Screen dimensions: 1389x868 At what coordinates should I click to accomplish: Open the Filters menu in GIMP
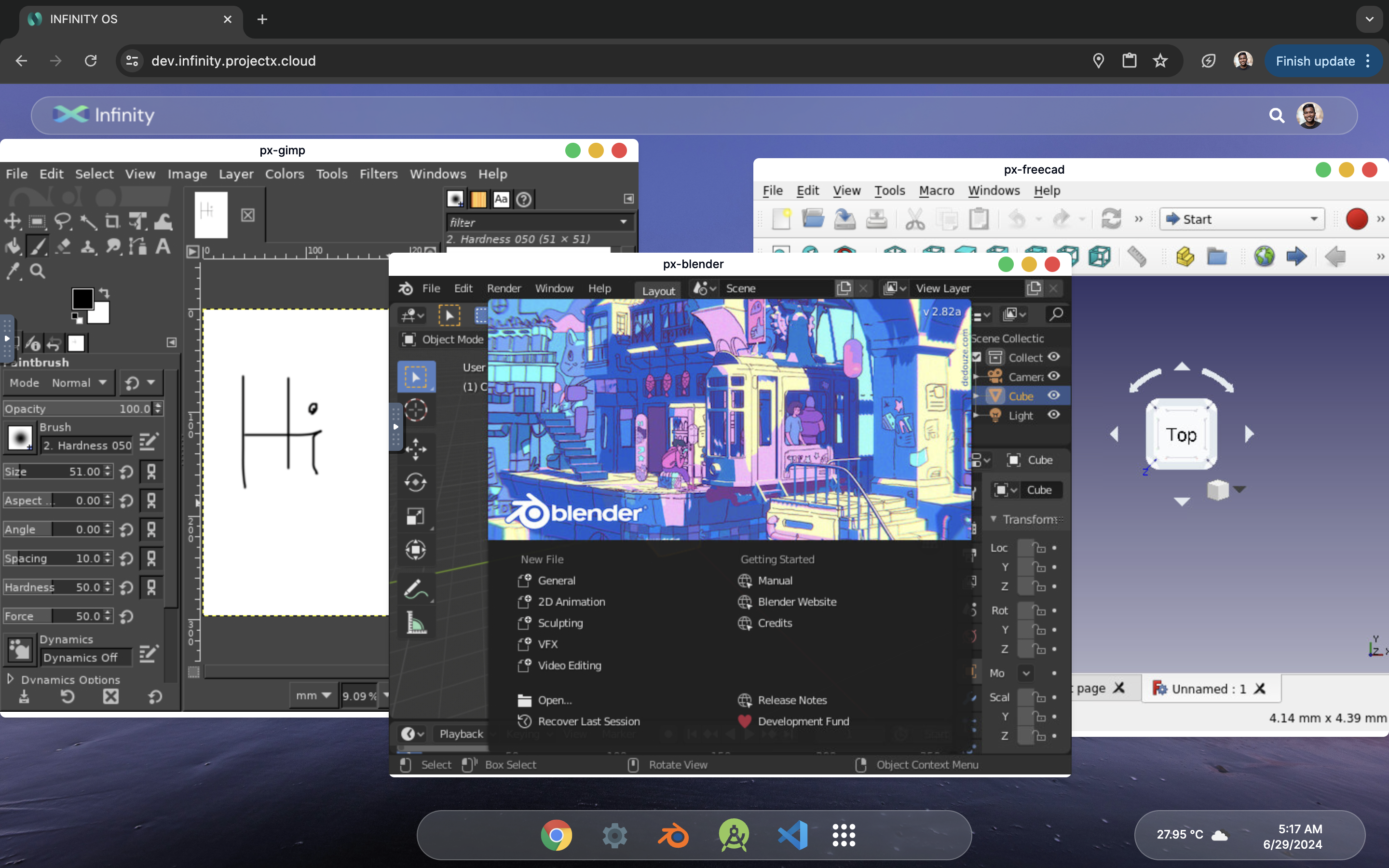point(378,174)
